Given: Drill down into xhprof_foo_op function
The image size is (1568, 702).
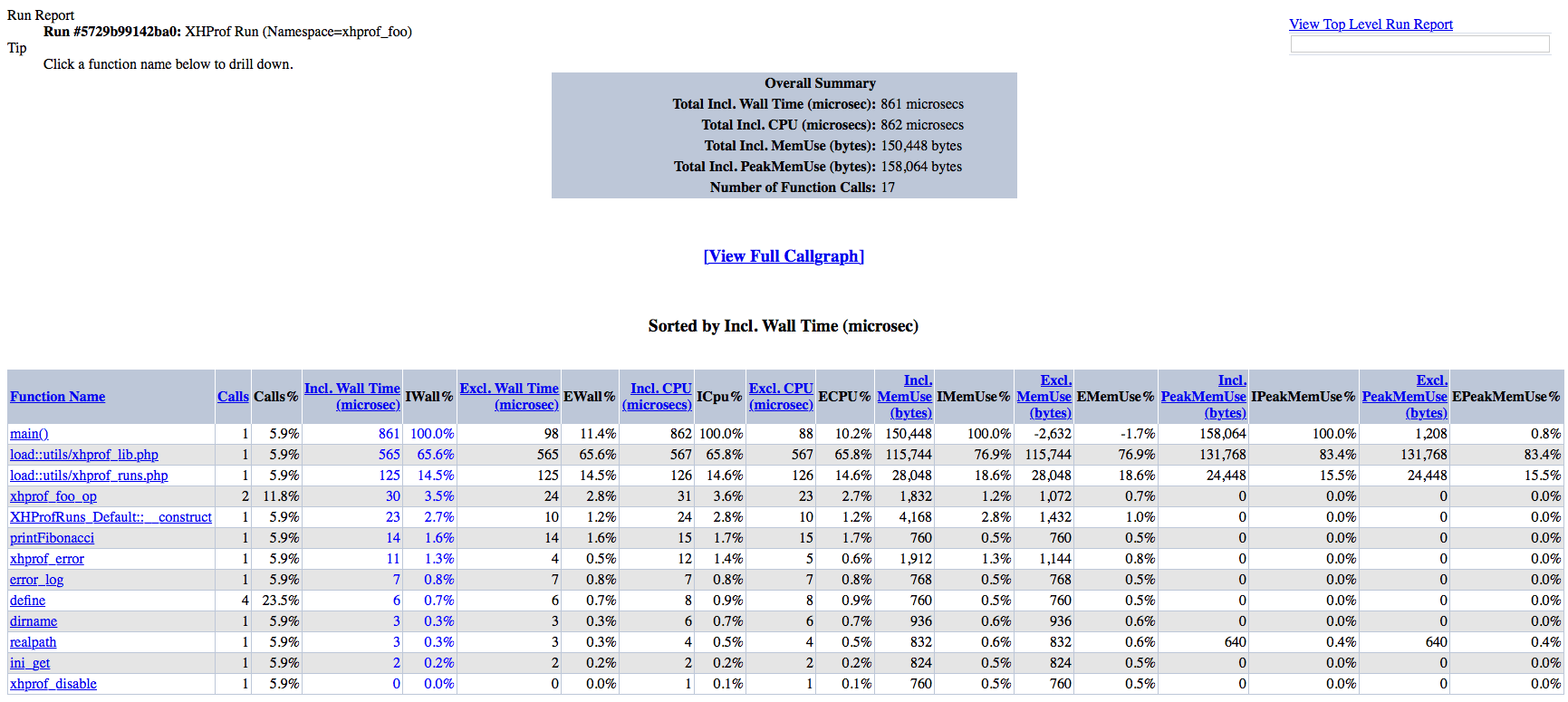Looking at the screenshot, I should 53,496.
